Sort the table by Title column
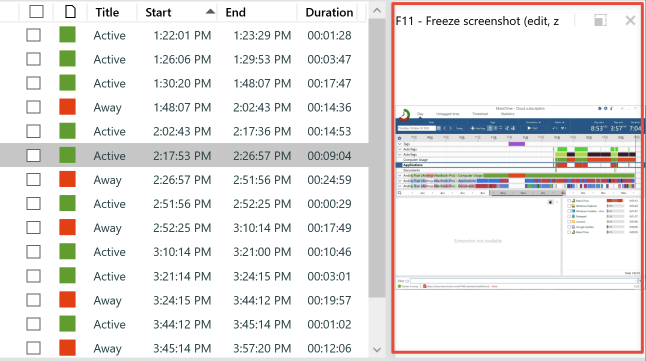This screenshot has width=646, height=361. 107,12
